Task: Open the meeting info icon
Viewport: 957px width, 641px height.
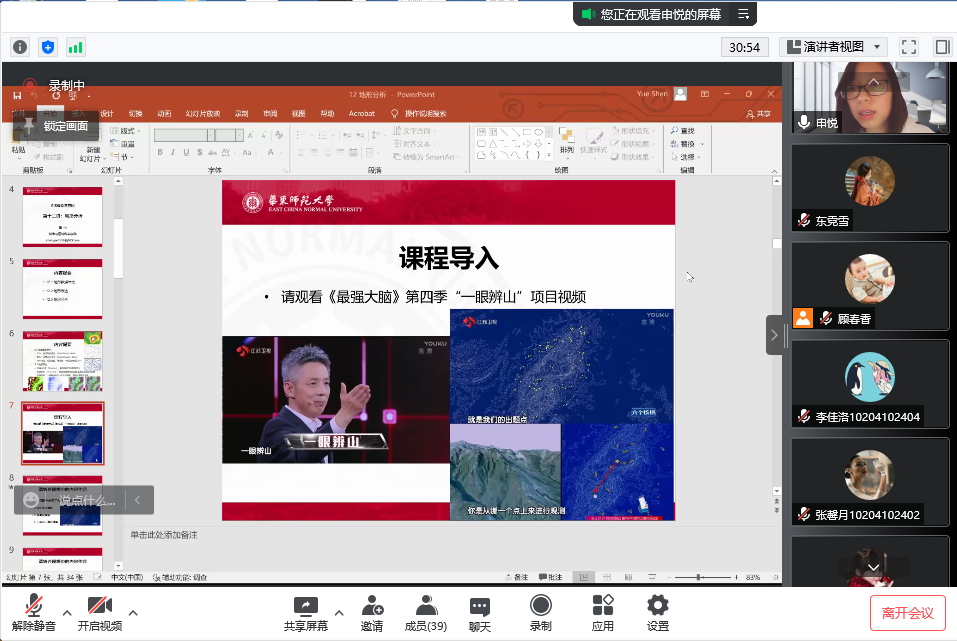Action: click(20, 47)
